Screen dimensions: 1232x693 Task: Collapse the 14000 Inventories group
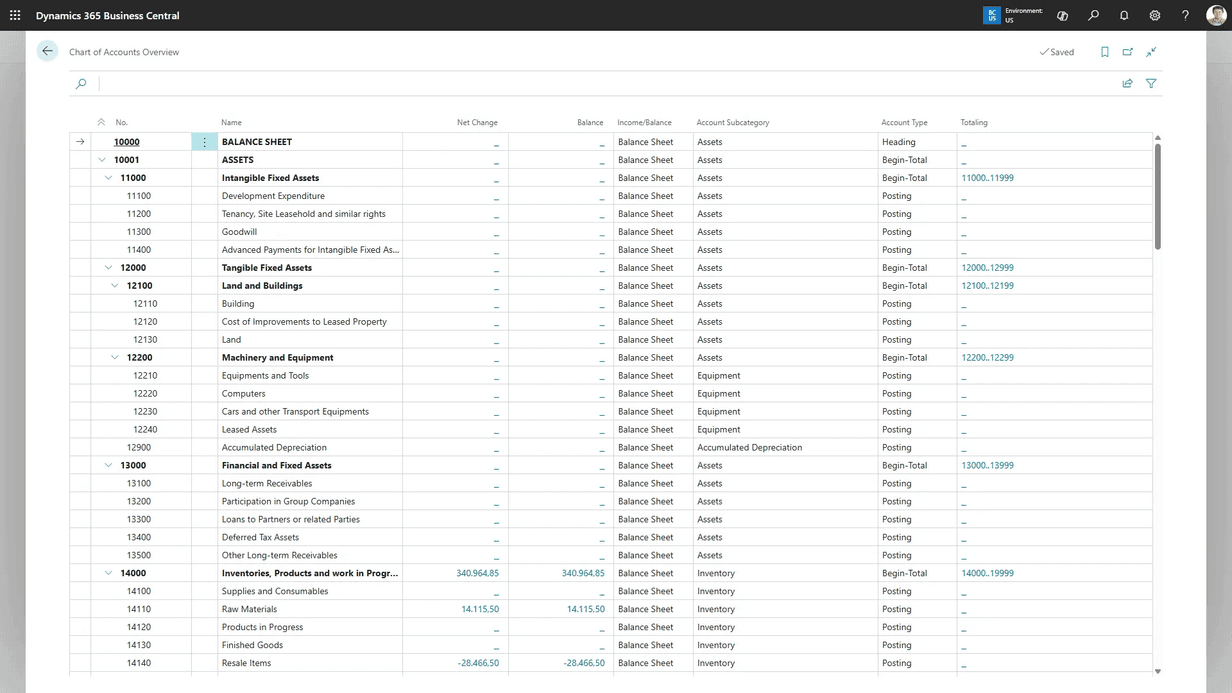click(108, 574)
